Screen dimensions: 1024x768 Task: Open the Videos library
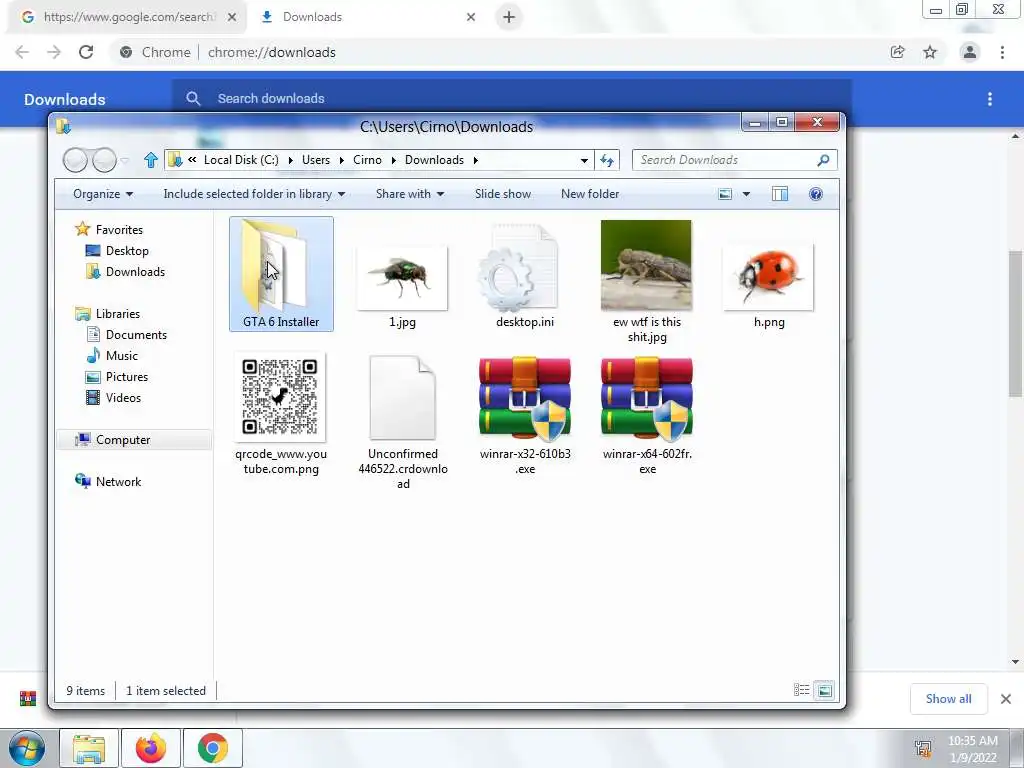click(123, 398)
